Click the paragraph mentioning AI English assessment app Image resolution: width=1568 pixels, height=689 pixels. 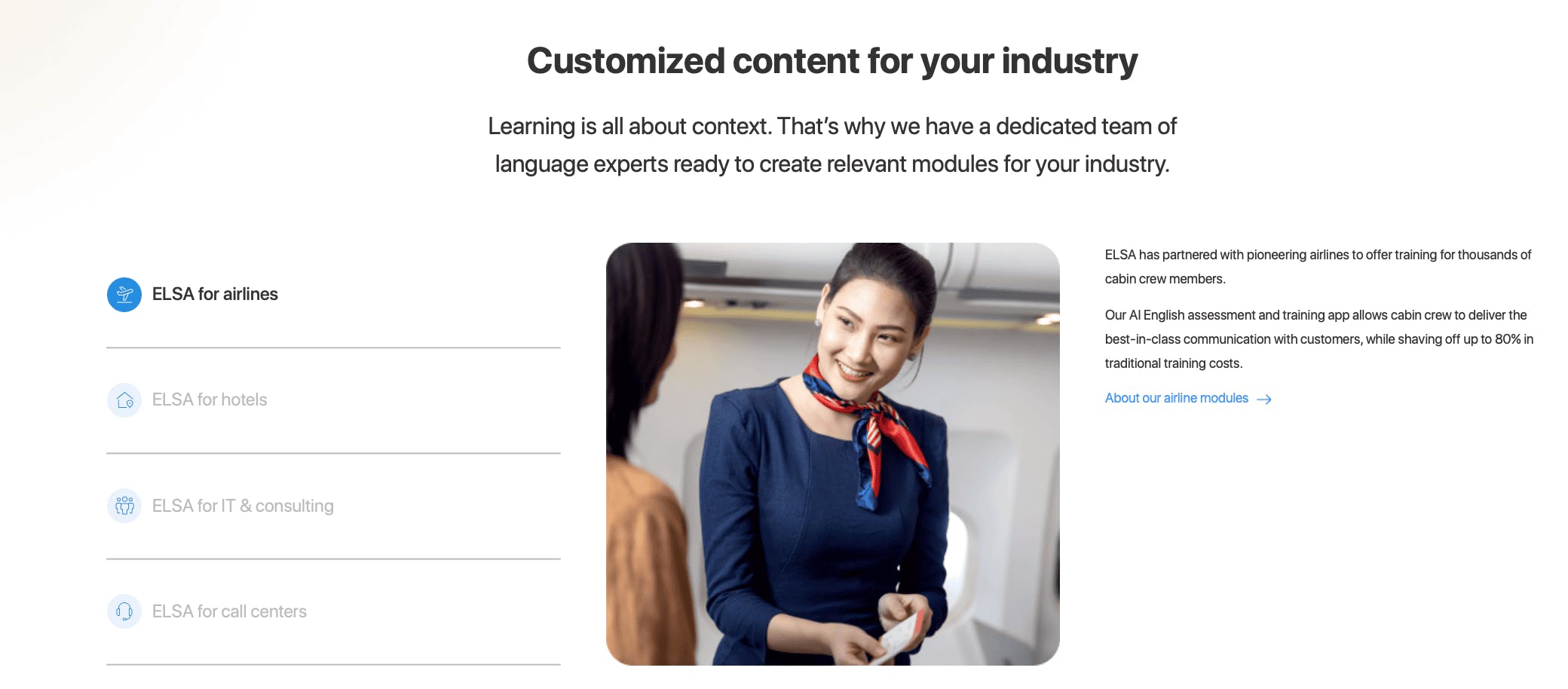(1319, 339)
